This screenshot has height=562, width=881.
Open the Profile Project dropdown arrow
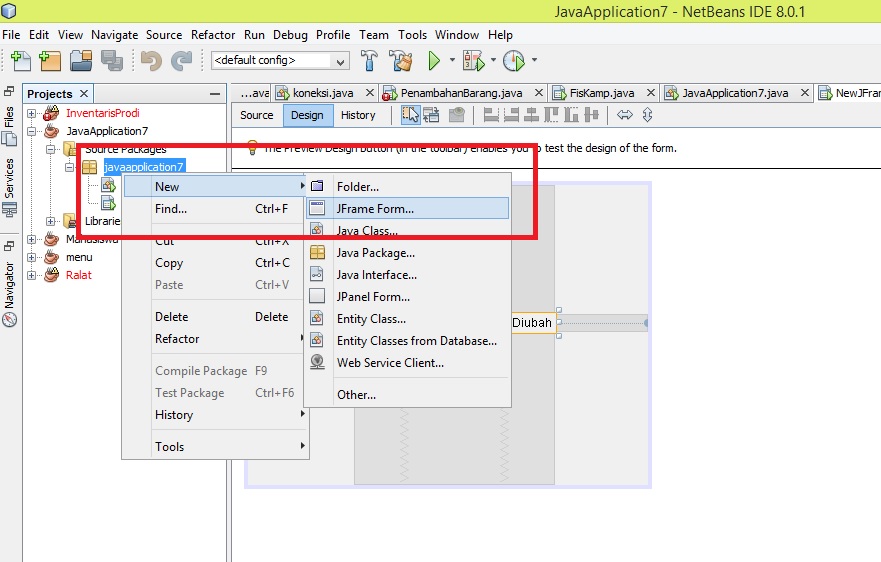(x=534, y=60)
